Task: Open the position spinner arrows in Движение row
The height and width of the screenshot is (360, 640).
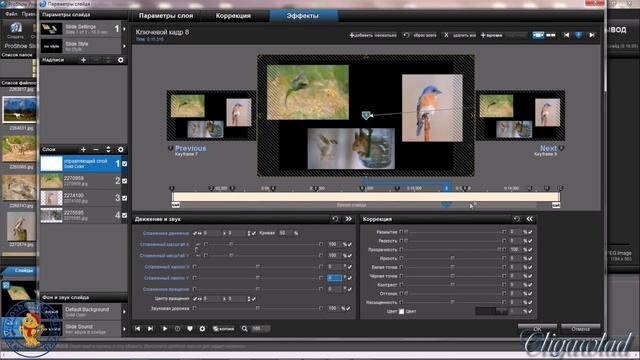Action: click(x=249, y=233)
